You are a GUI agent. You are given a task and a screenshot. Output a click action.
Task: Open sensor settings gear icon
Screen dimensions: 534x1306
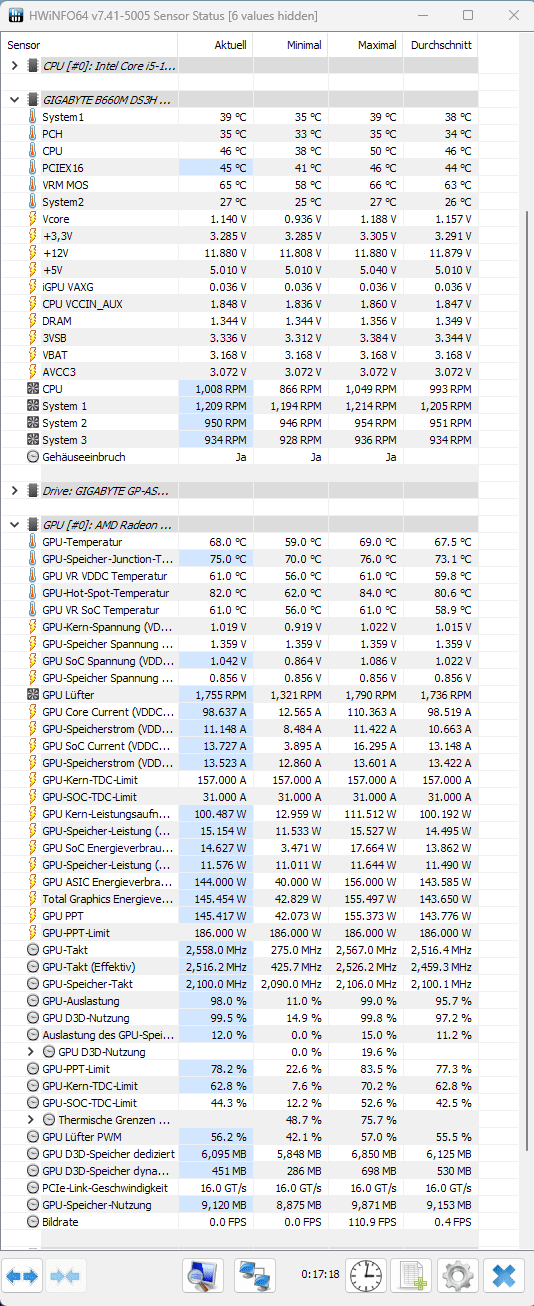(x=458, y=1275)
